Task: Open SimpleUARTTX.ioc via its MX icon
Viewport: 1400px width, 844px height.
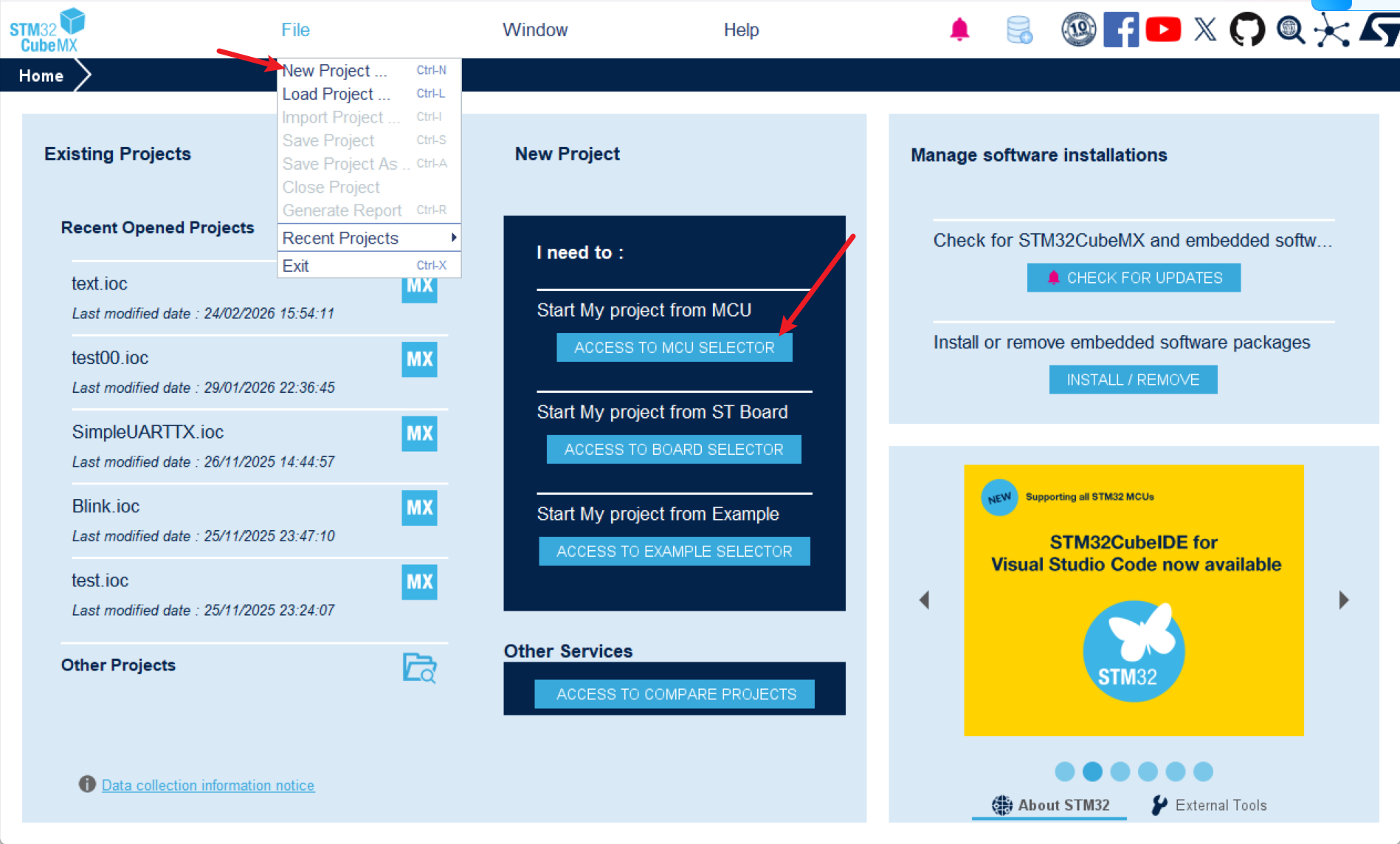Action: point(419,433)
